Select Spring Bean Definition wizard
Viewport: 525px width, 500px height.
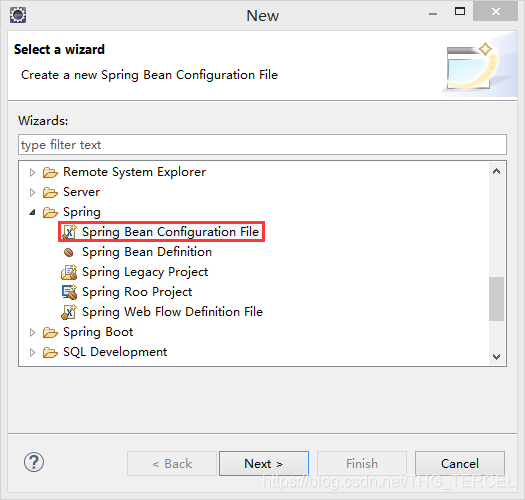pos(147,252)
